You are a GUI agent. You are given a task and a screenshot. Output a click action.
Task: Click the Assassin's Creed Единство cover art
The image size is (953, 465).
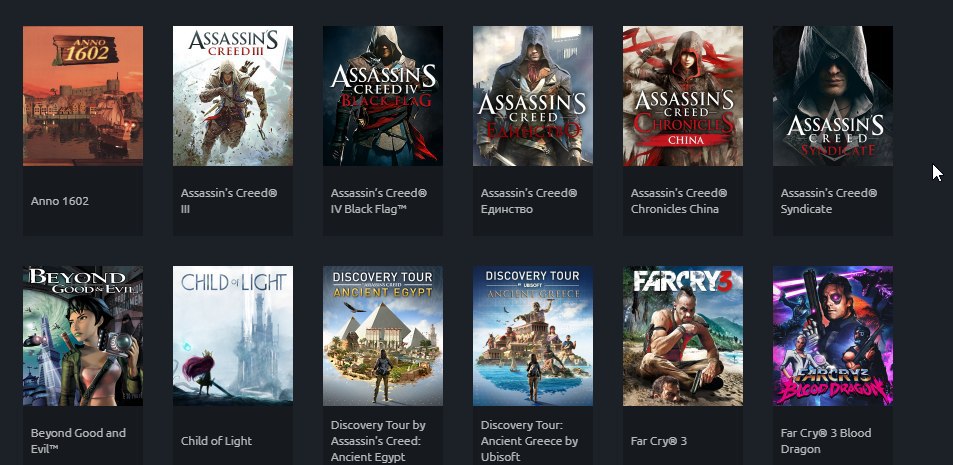(533, 95)
